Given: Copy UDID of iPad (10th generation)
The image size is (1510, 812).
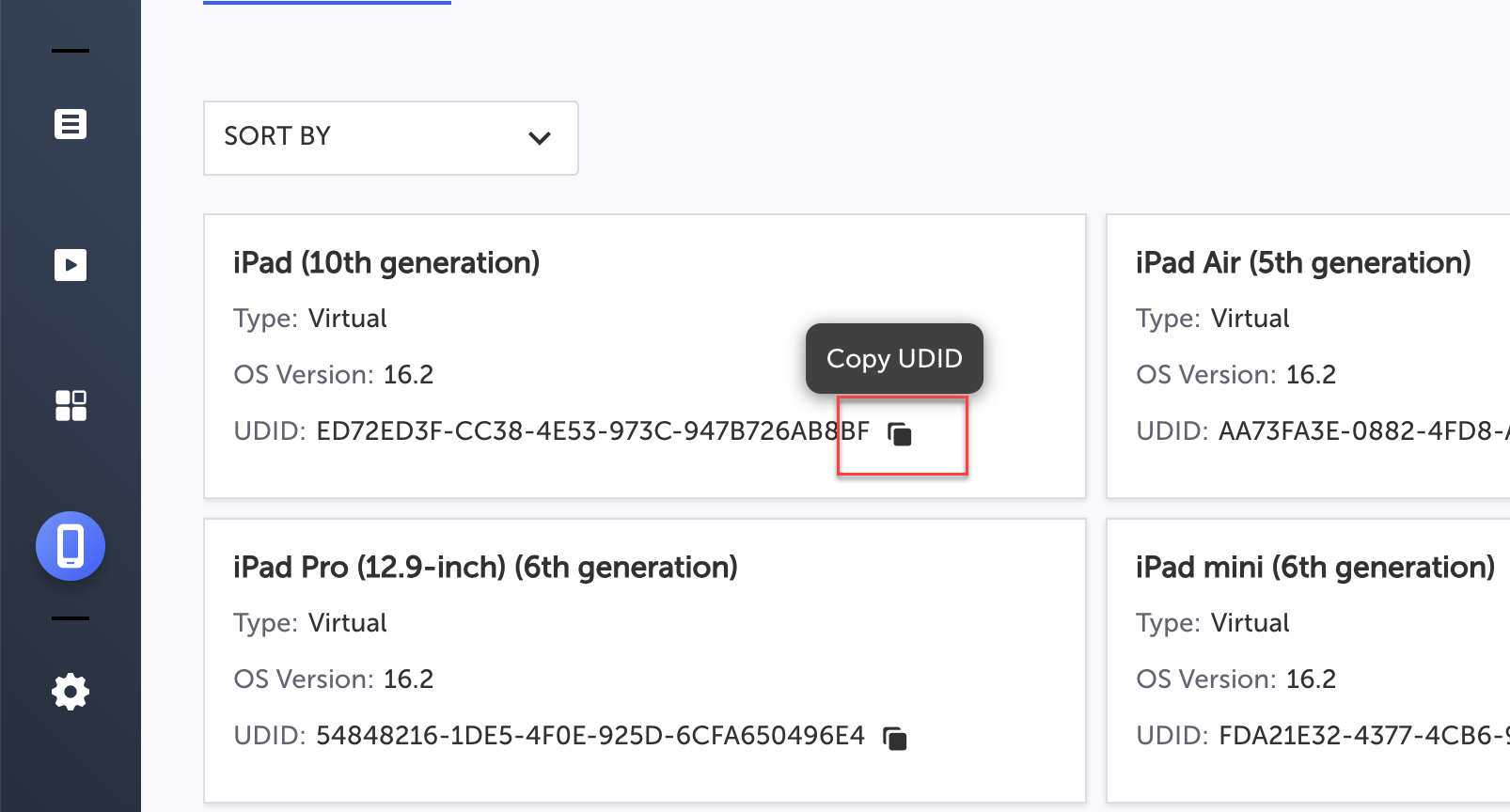Looking at the screenshot, I should pos(900,434).
